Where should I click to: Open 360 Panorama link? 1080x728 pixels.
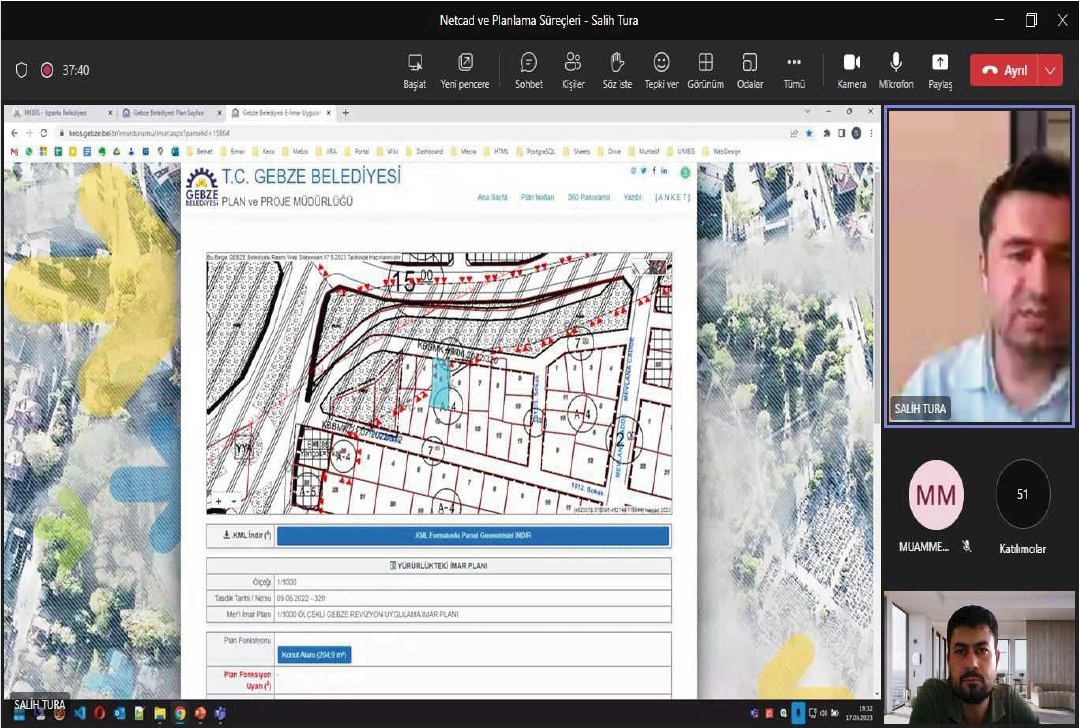coord(588,198)
